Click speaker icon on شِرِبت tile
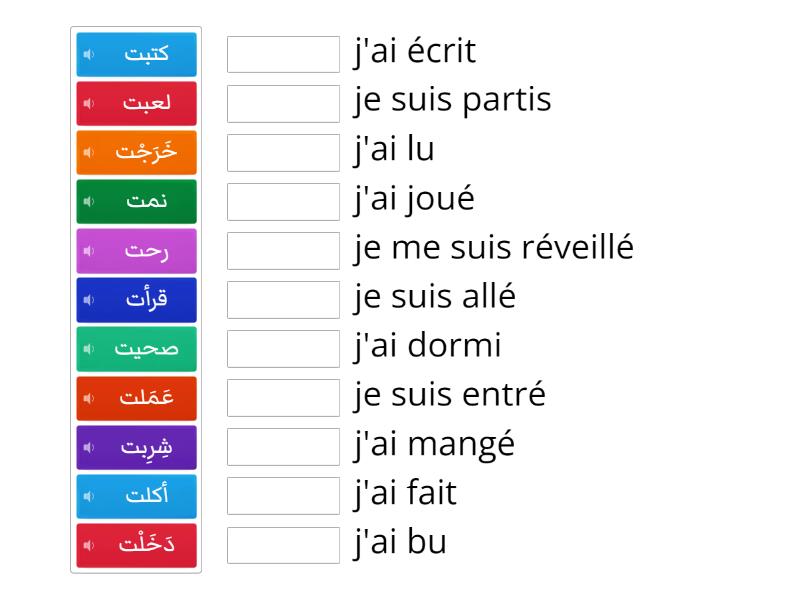Image resolution: width=800 pixels, height=600 pixels. click(x=89, y=446)
